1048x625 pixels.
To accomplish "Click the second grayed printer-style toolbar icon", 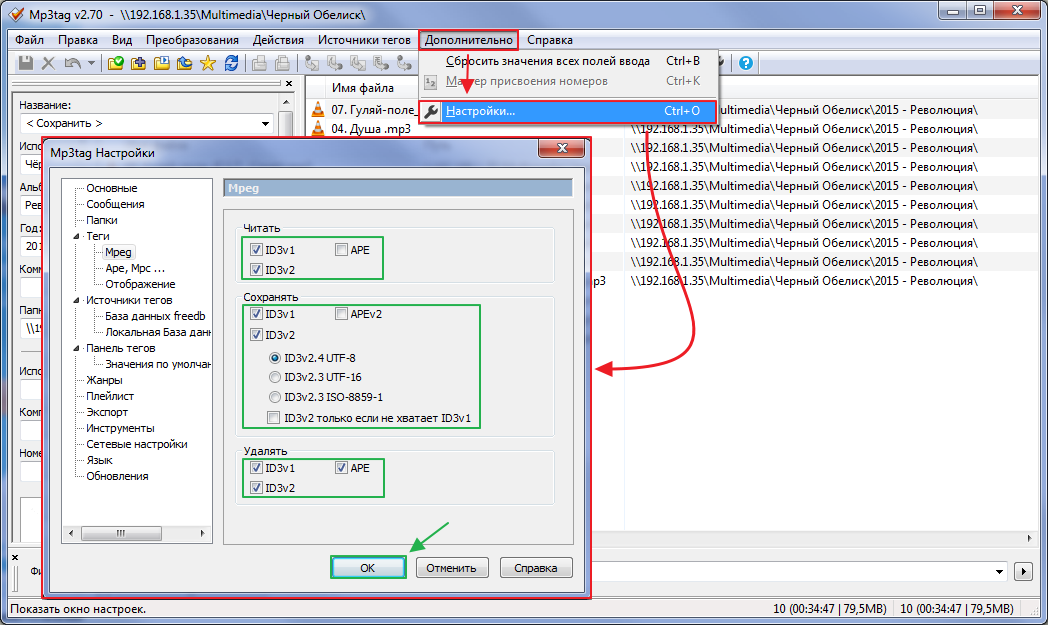I will coord(282,63).
